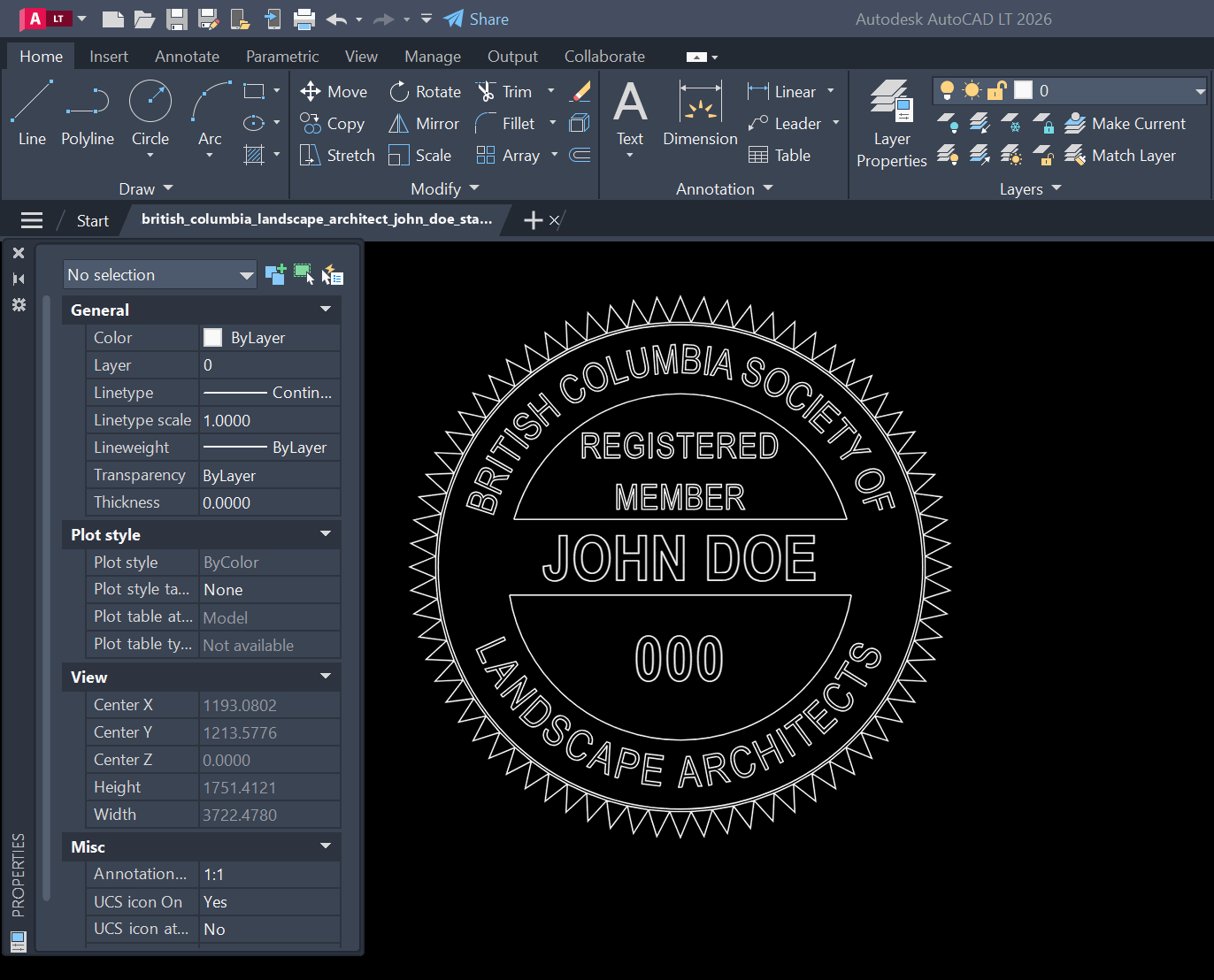
Task: Click the Dimension tool
Action: click(700, 113)
